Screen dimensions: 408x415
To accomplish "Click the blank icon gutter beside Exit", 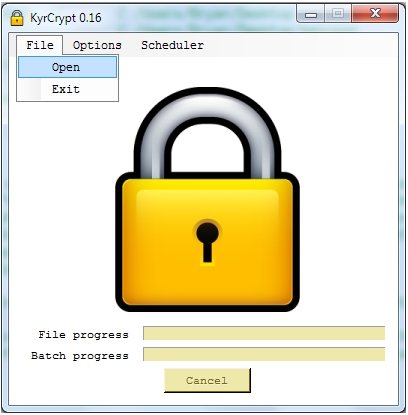I will pos(30,89).
